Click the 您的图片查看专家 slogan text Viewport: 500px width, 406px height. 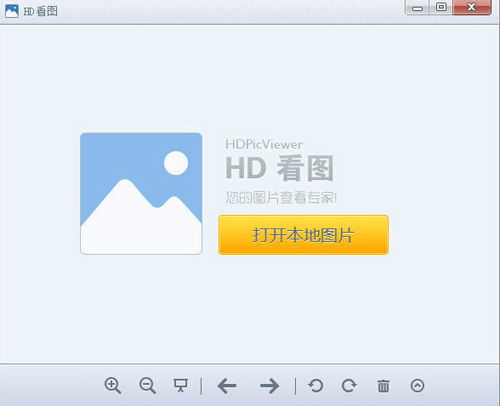pos(280,198)
